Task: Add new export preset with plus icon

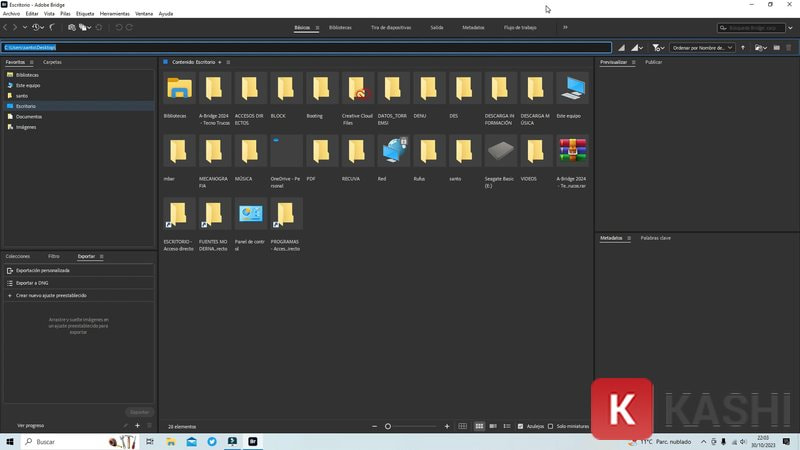Action: click(x=137, y=425)
